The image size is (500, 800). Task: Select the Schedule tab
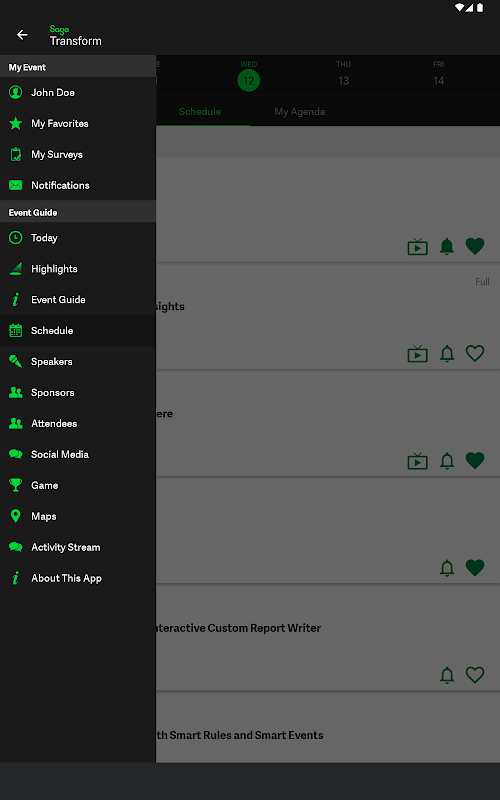(x=199, y=111)
